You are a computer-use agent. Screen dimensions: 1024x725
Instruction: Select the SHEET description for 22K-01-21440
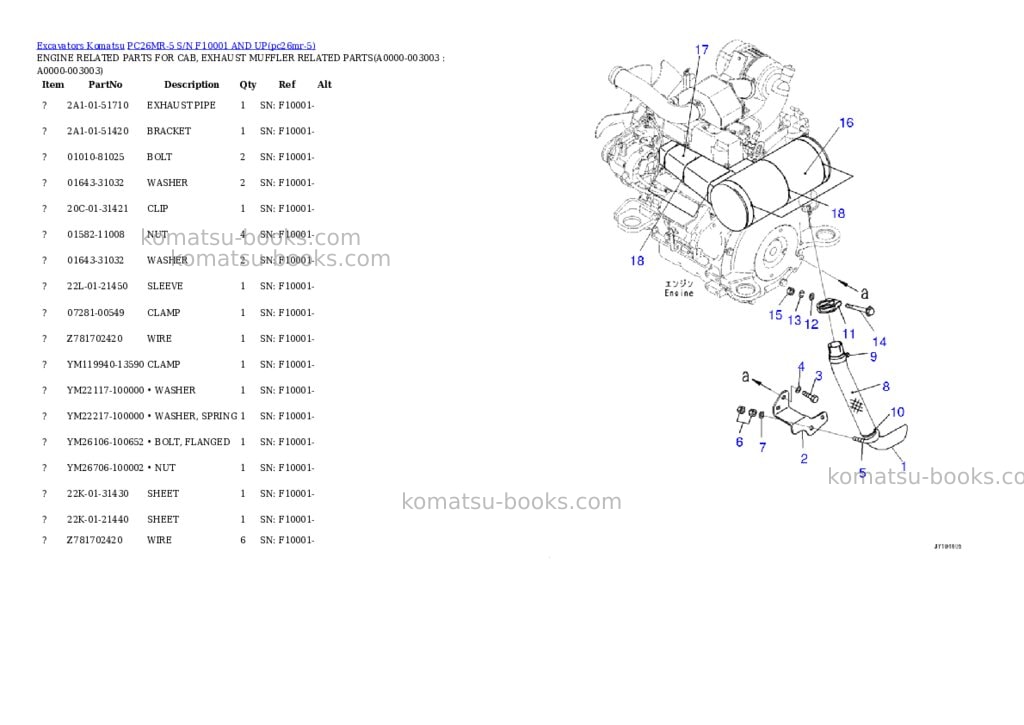coord(163,519)
